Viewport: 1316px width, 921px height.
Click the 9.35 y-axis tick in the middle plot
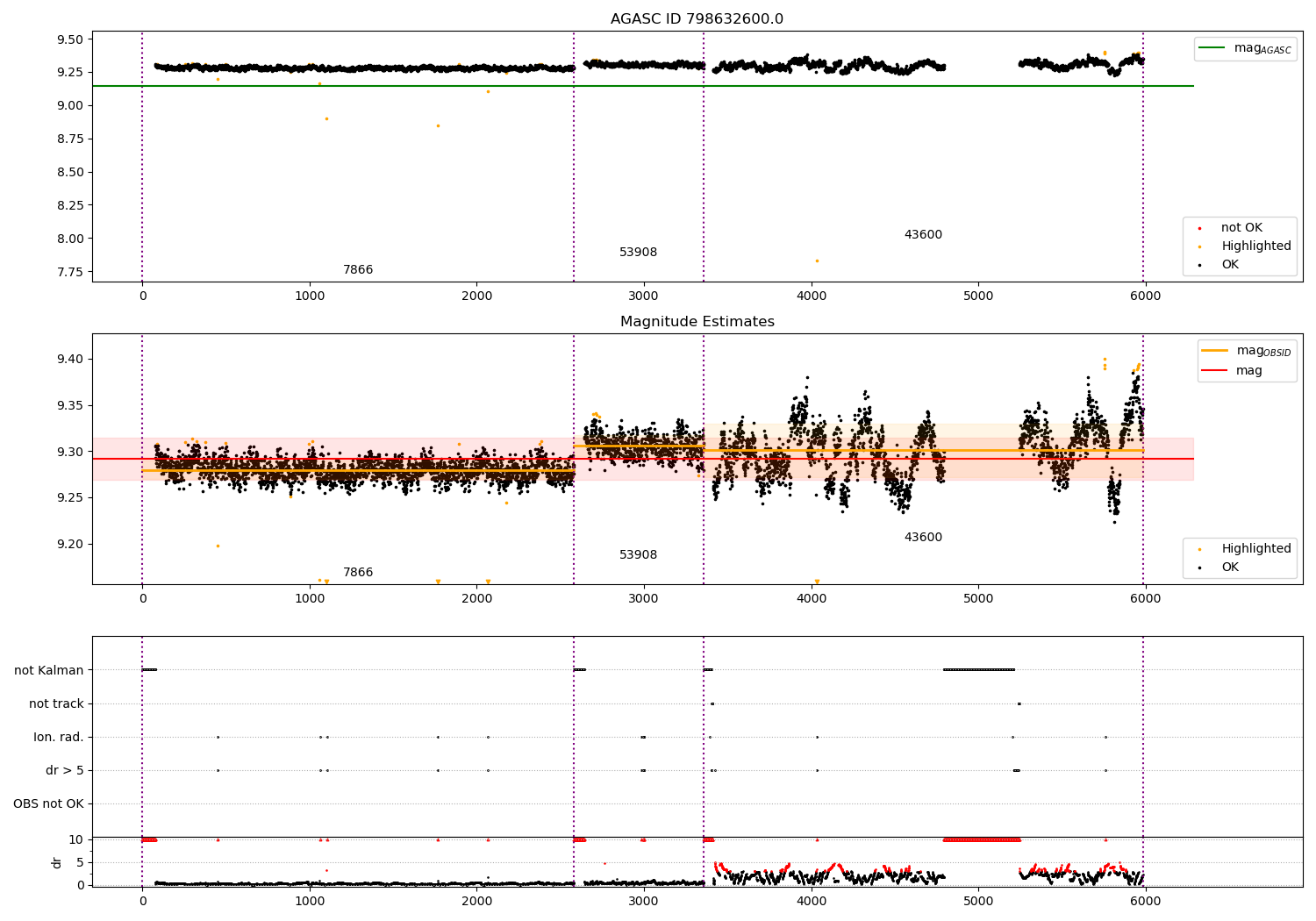click(x=70, y=406)
